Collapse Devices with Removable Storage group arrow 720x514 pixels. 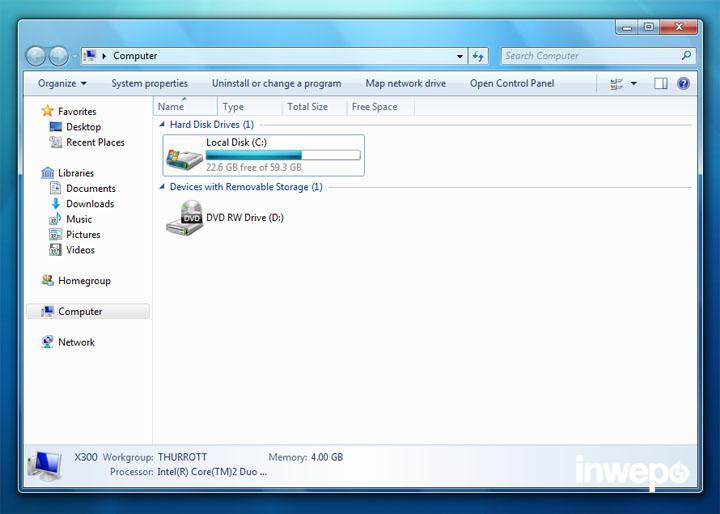coord(162,186)
